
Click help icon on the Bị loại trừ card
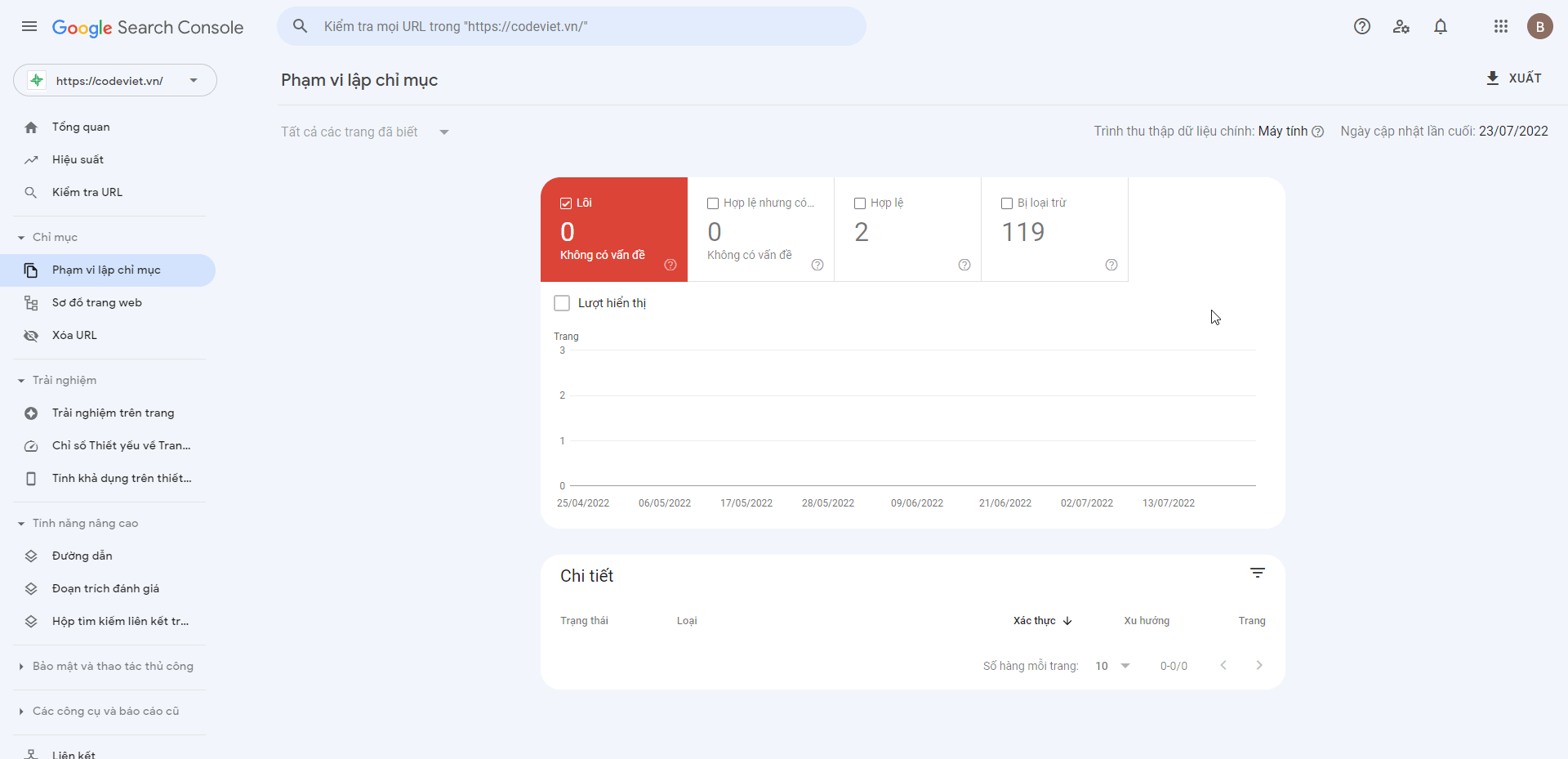tap(1111, 265)
